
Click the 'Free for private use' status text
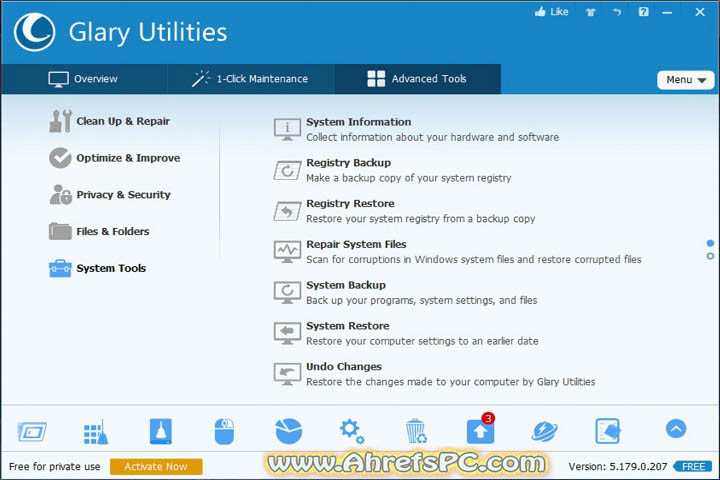[55, 467]
